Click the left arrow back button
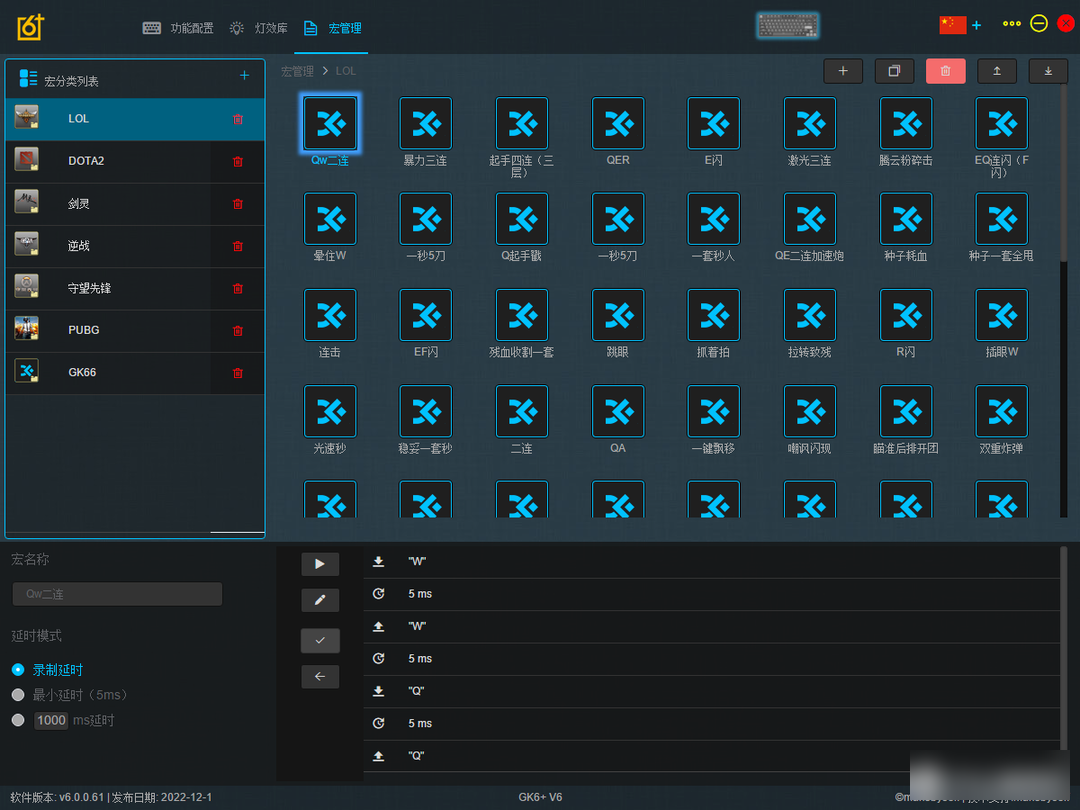 (320, 676)
